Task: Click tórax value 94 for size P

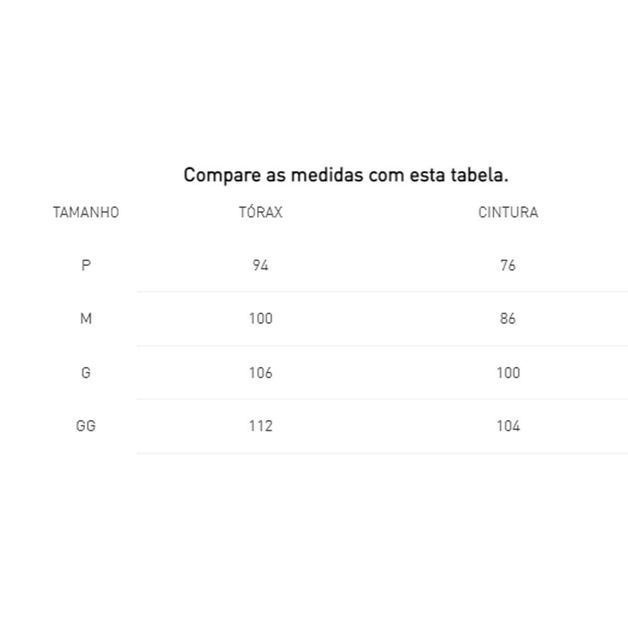Action: pyautogui.click(x=260, y=265)
